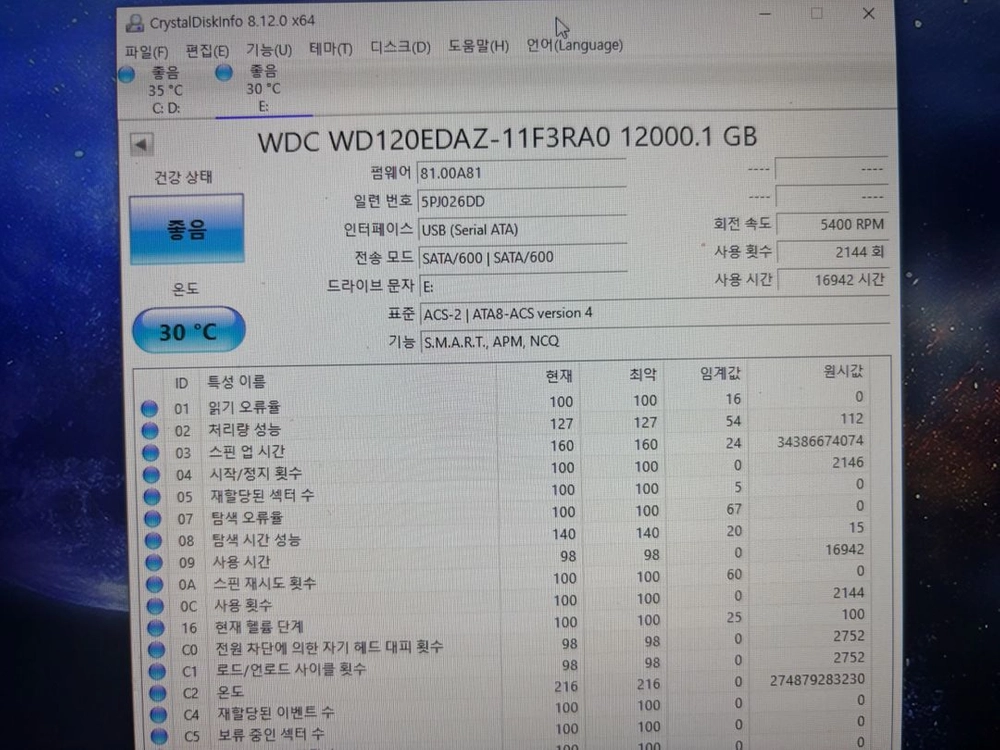Select the 재할당된 섹터 수 attribute name
This screenshot has width=1000, height=750.
point(262,496)
